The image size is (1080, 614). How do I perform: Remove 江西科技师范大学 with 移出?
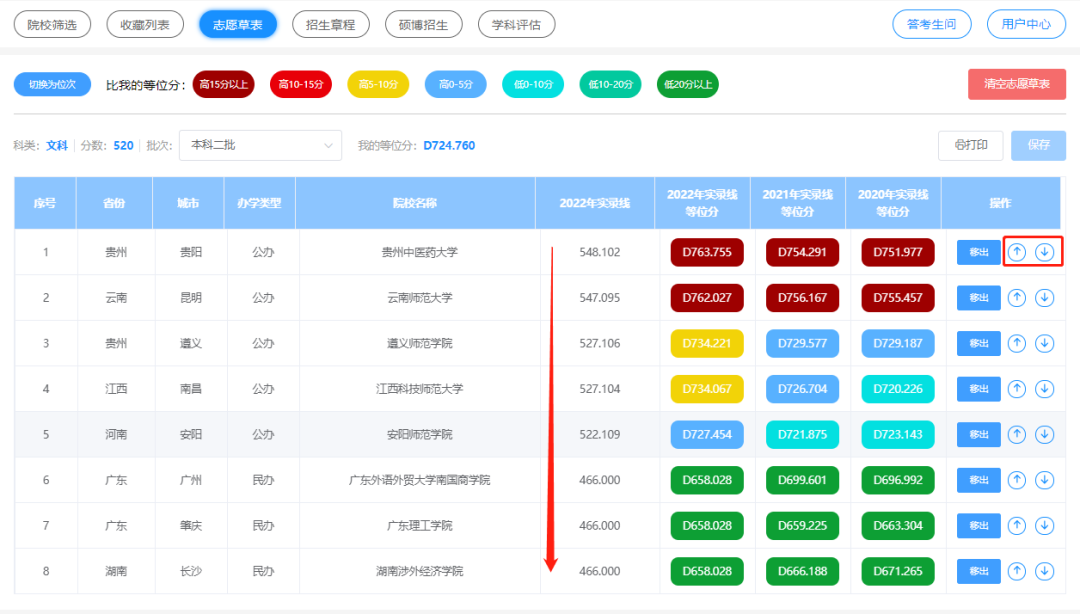979,389
